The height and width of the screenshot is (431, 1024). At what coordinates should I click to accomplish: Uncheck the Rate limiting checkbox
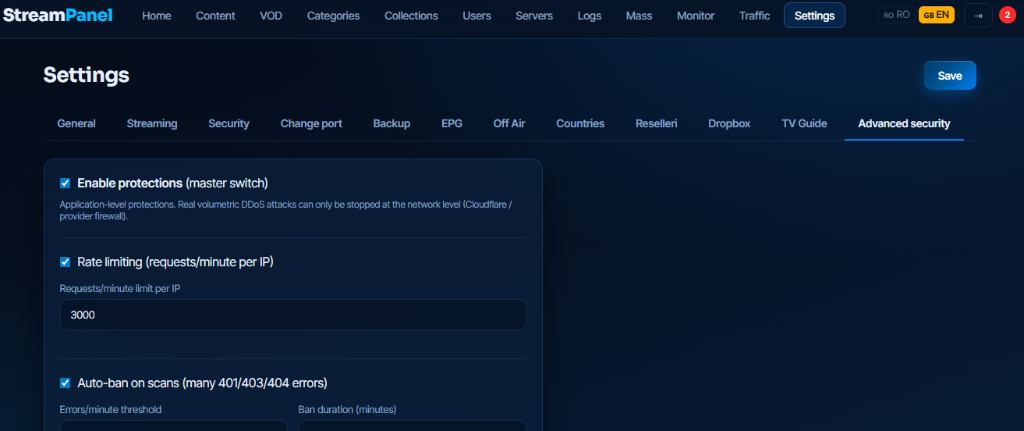(65, 262)
